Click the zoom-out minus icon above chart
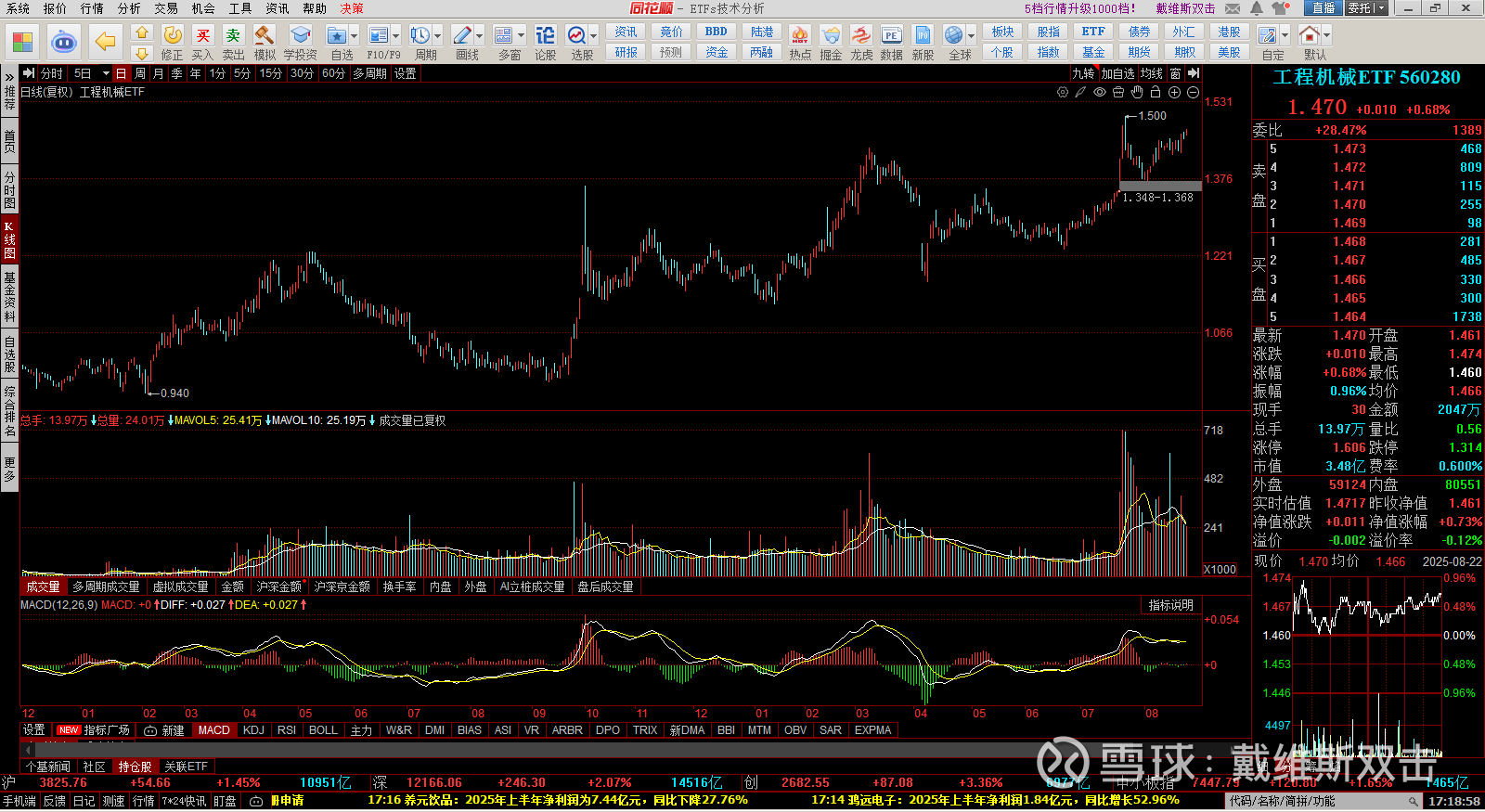 (1193, 92)
